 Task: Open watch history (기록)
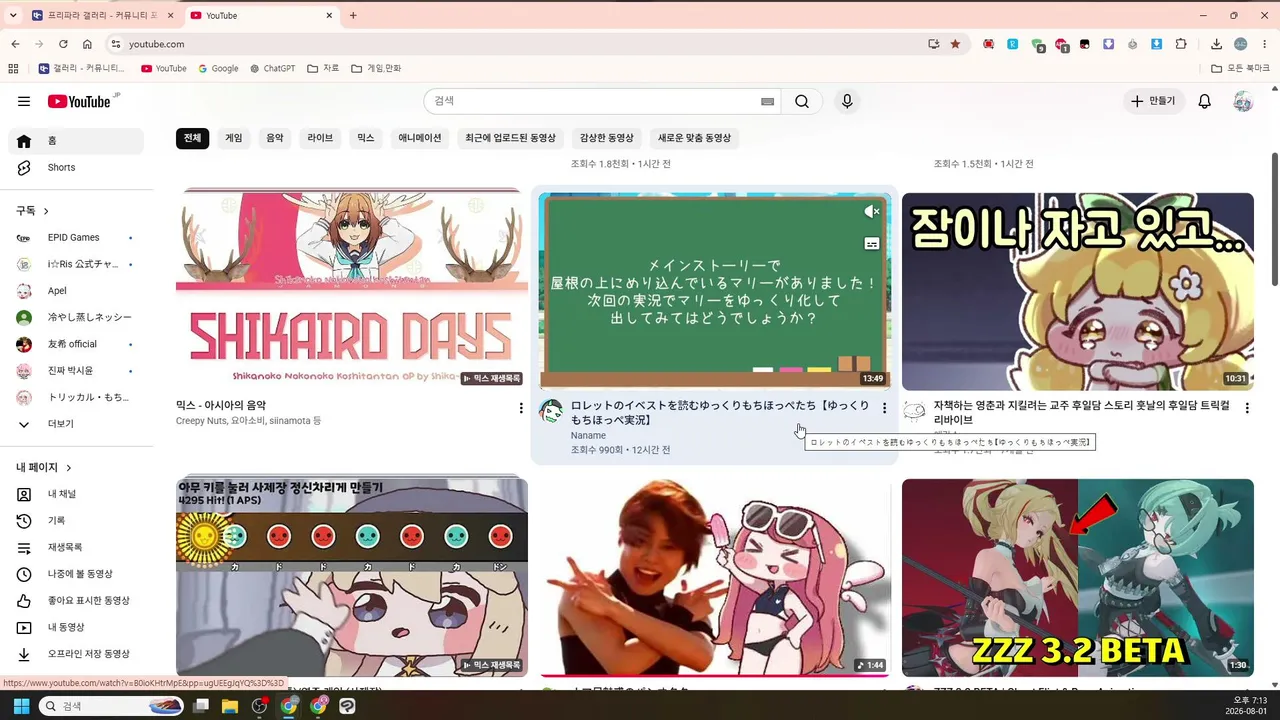[76, 520]
